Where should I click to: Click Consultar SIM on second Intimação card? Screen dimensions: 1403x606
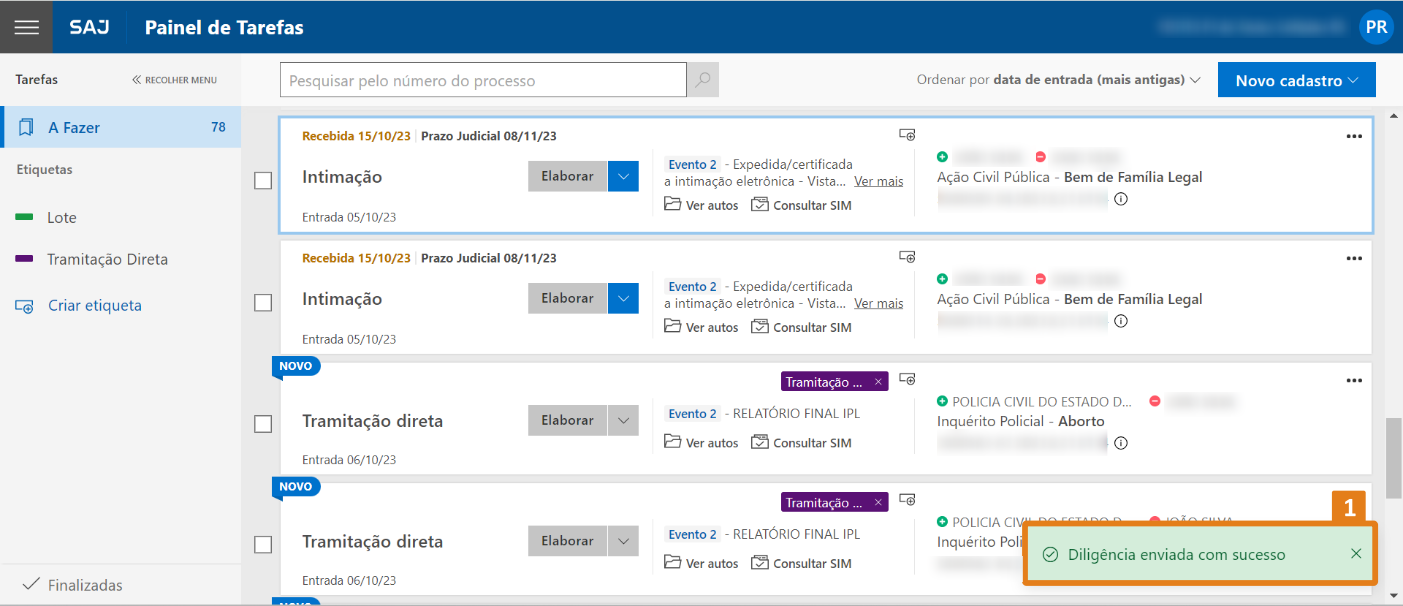[x=801, y=327]
